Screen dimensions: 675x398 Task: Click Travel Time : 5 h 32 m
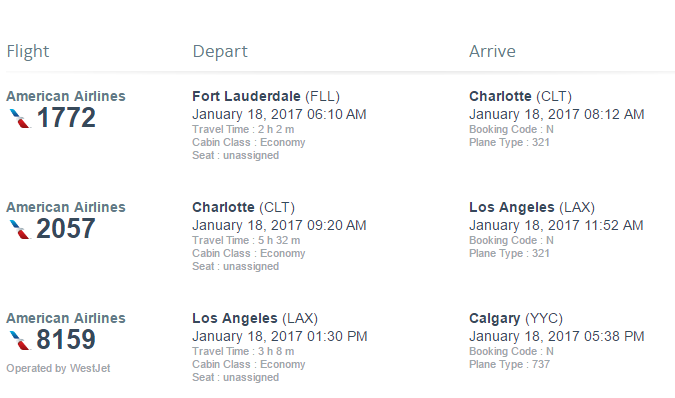(x=246, y=240)
